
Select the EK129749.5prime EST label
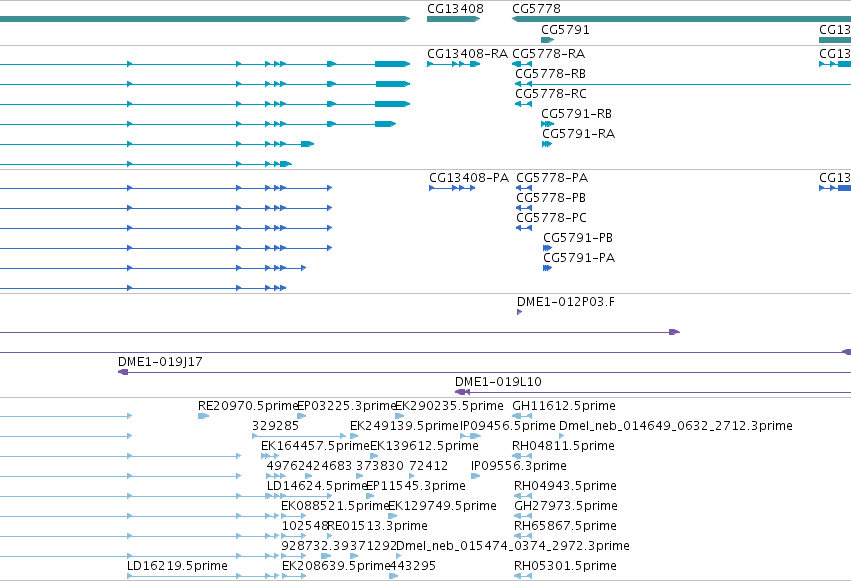[x=442, y=506]
